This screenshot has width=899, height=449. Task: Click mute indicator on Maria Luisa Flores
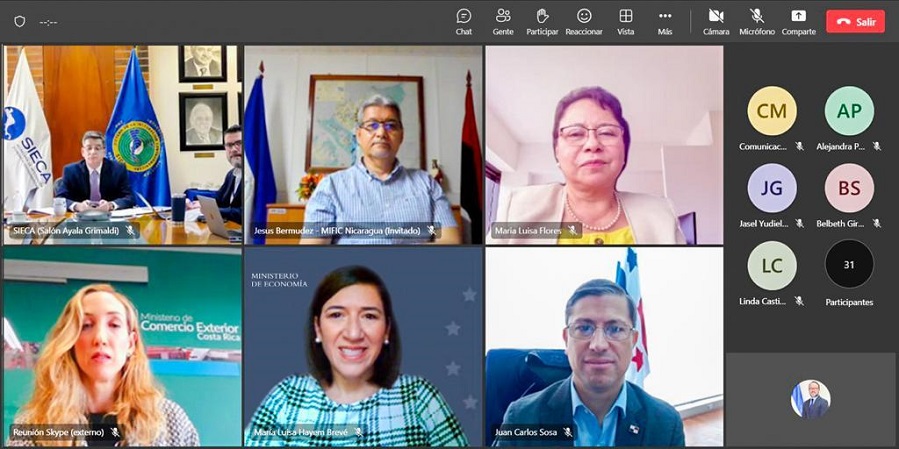pyautogui.click(x=573, y=231)
